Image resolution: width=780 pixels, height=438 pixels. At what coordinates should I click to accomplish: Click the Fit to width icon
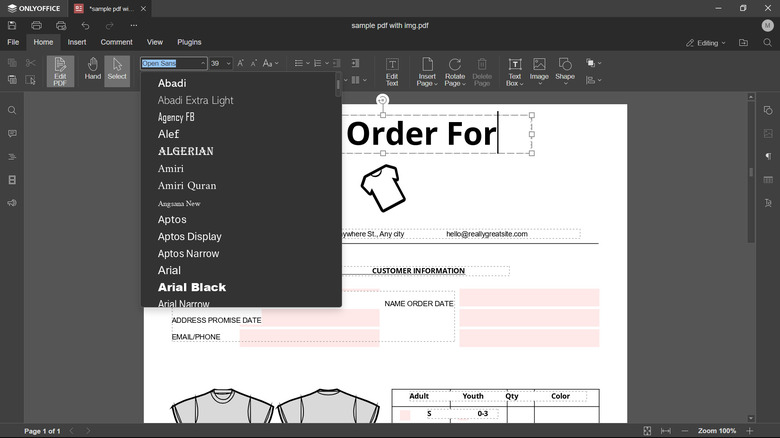pos(666,431)
